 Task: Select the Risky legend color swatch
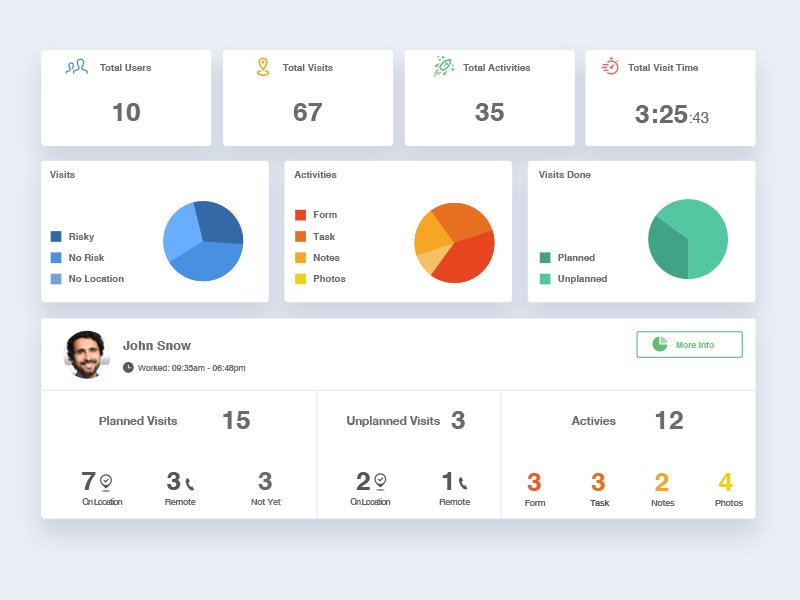56,236
